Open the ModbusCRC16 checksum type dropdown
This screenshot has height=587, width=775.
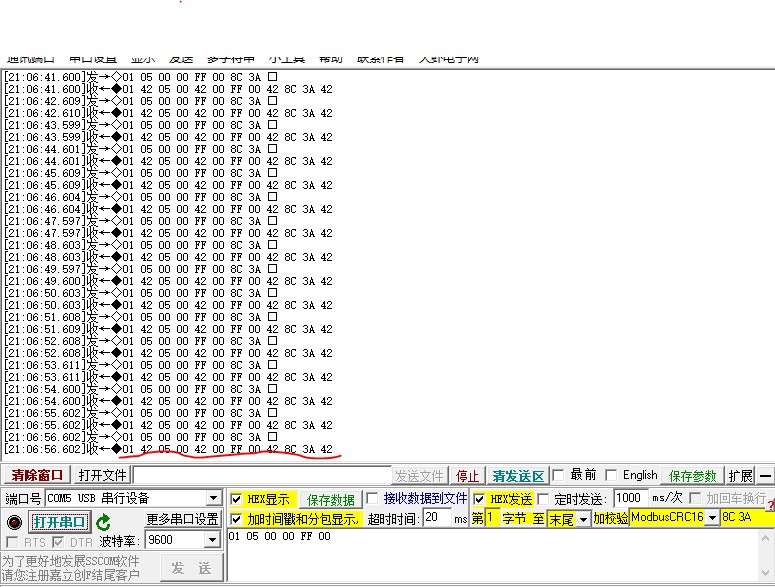click(x=711, y=518)
